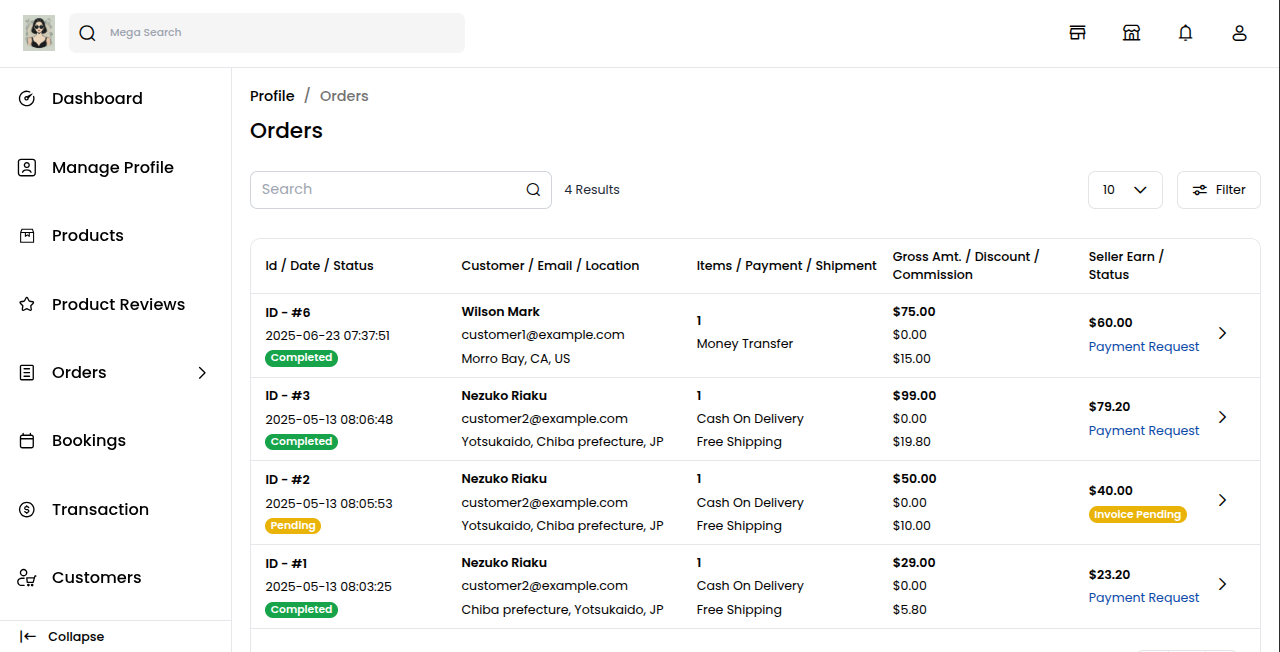This screenshot has height=652, width=1280.
Task: Click the profile avatar logo
Action: pos(39,33)
